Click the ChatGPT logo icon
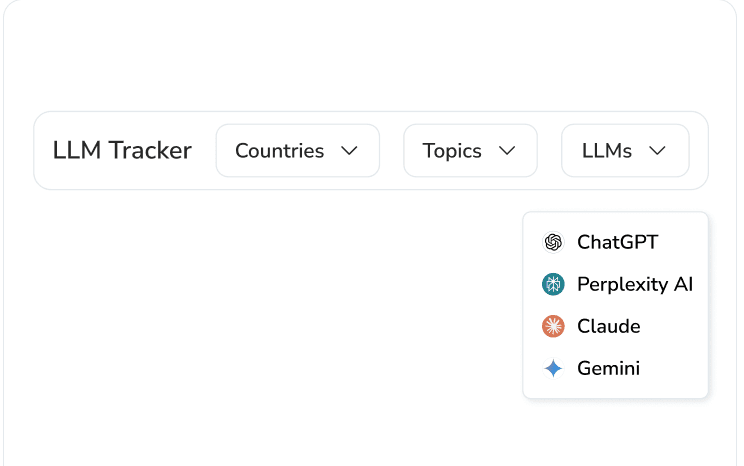Viewport: 744px width, 466px height. pyautogui.click(x=553, y=242)
